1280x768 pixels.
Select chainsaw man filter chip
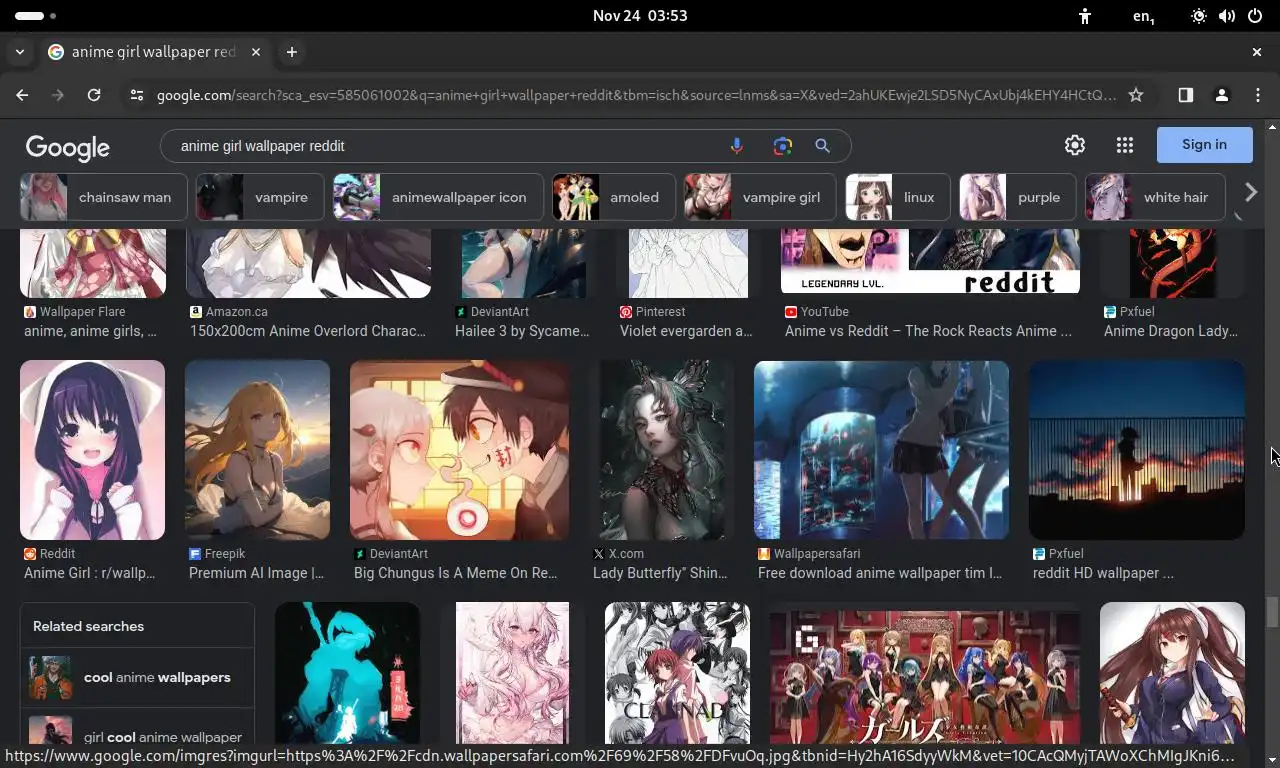[104, 197]
